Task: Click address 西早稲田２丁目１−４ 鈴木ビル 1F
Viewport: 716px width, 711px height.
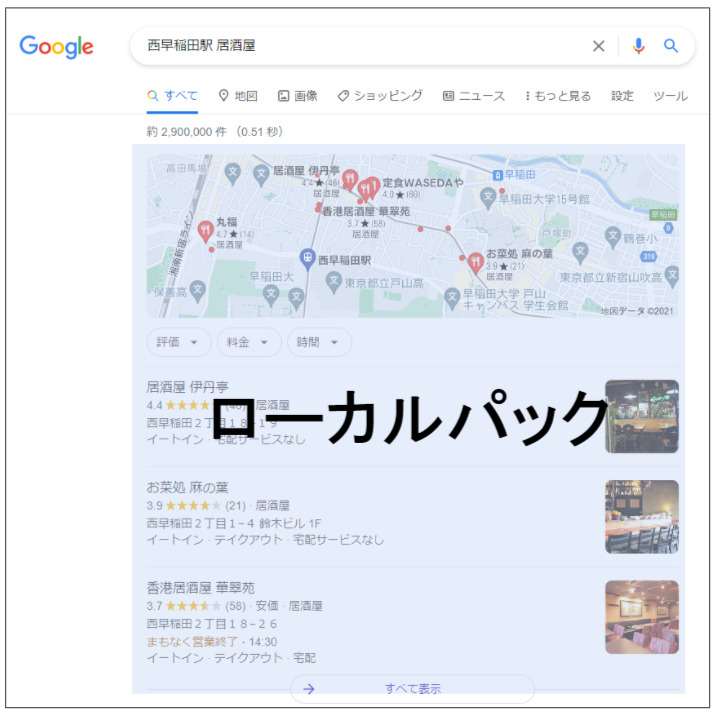Action: pos(234,523)
